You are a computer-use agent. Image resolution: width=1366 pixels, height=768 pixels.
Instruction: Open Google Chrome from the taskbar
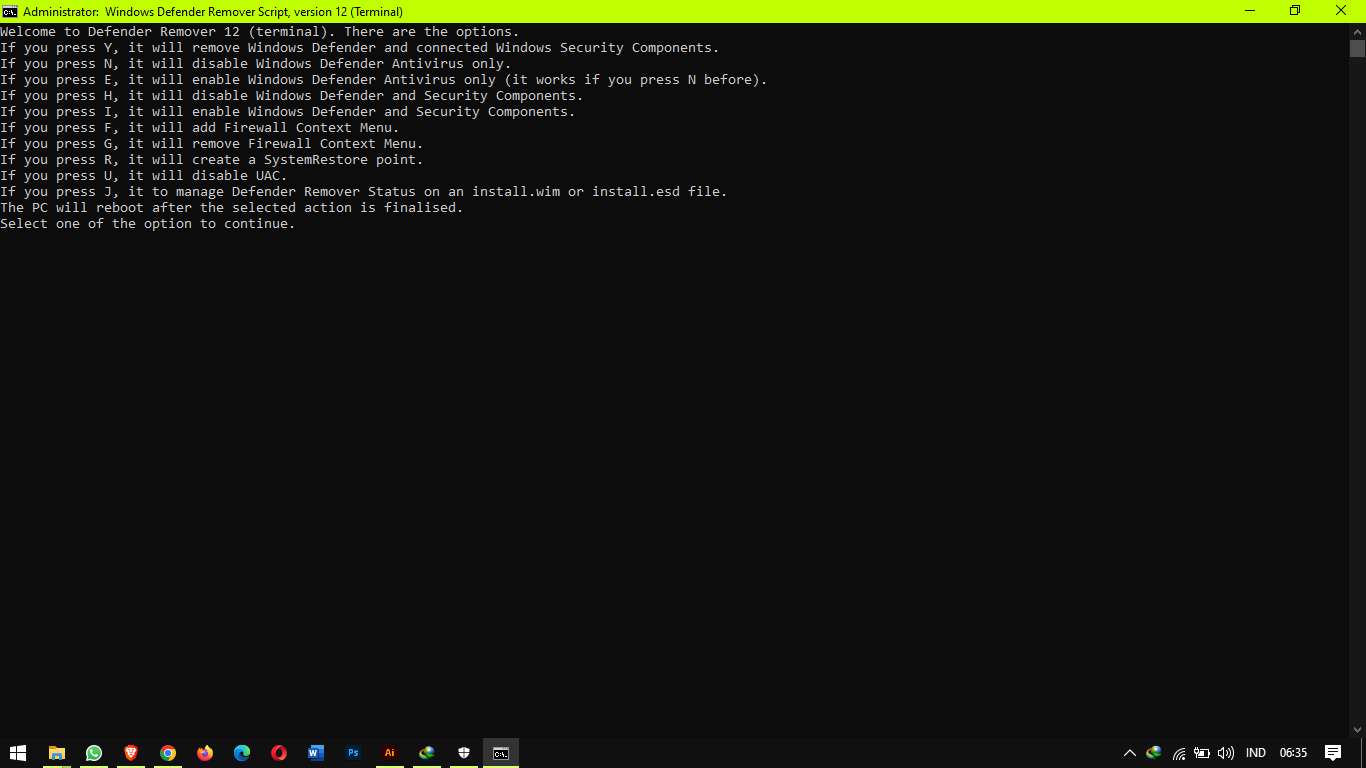[168, 753]
